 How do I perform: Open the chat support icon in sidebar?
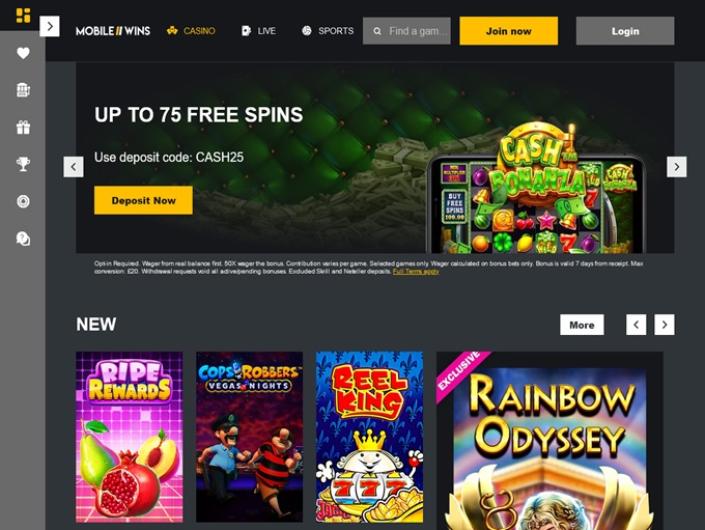[23, 238]
